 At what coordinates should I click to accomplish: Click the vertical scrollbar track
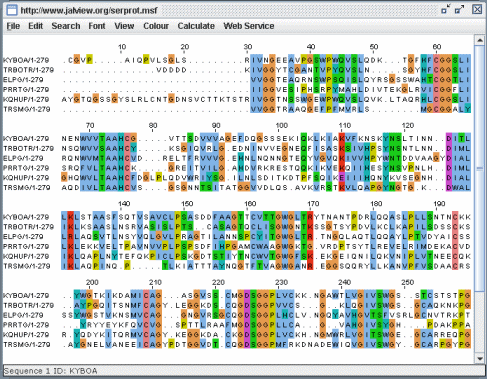[480, 199]
